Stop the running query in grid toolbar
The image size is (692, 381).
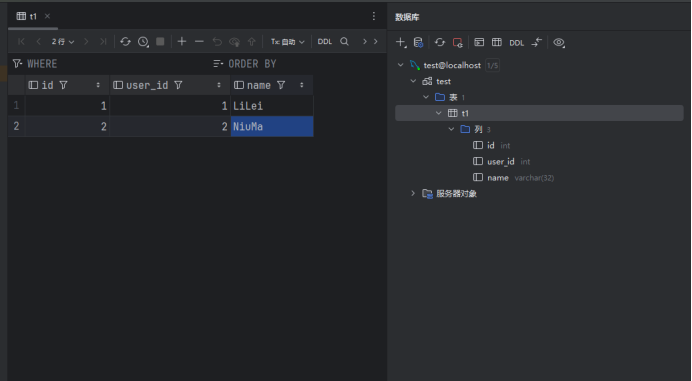[x=160, y=41]
